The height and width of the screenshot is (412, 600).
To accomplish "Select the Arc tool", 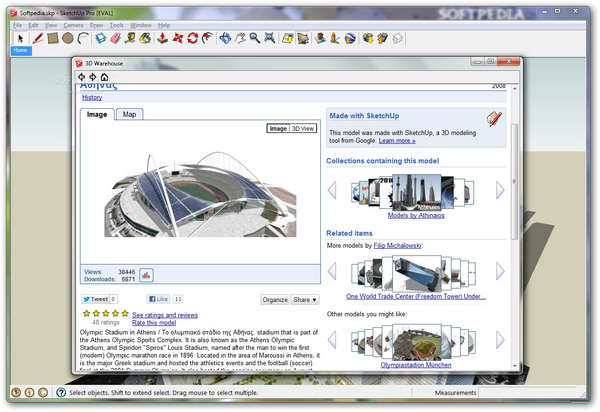I will pyautogui.click(x=83, y=38).
